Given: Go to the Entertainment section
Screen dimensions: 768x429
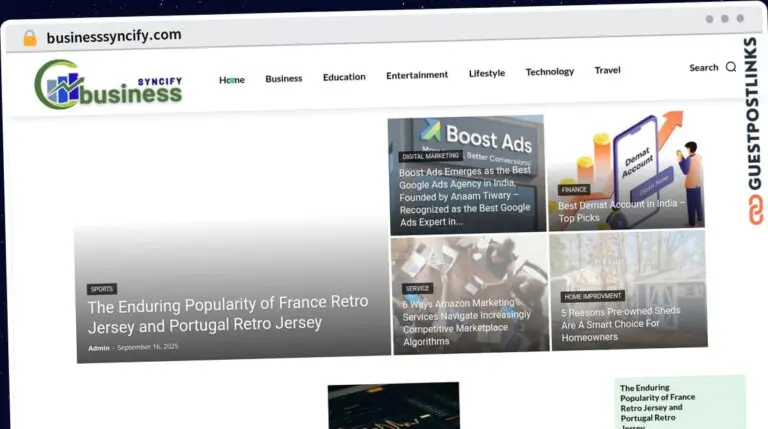Looking at the screenshot, I should point(417,75).
